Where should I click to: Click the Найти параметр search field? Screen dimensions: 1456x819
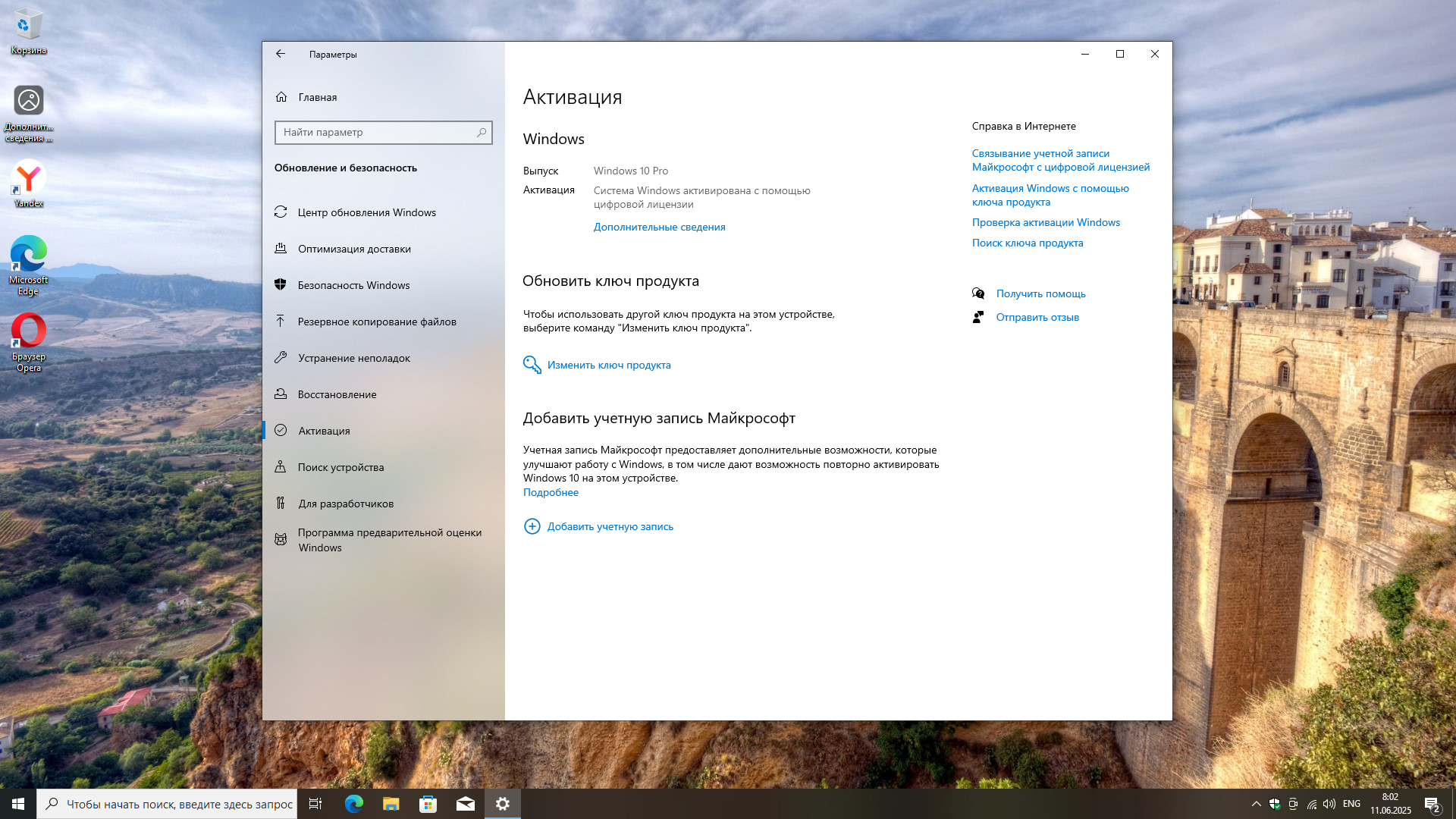375,132
